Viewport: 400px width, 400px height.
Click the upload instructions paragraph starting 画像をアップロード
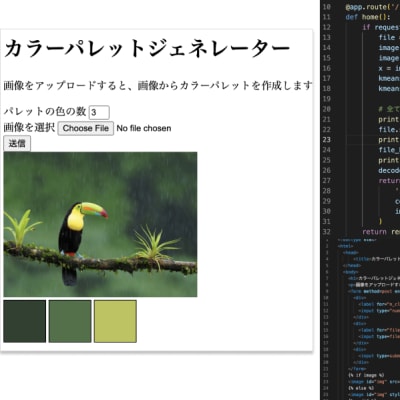(x=158, y=86)
